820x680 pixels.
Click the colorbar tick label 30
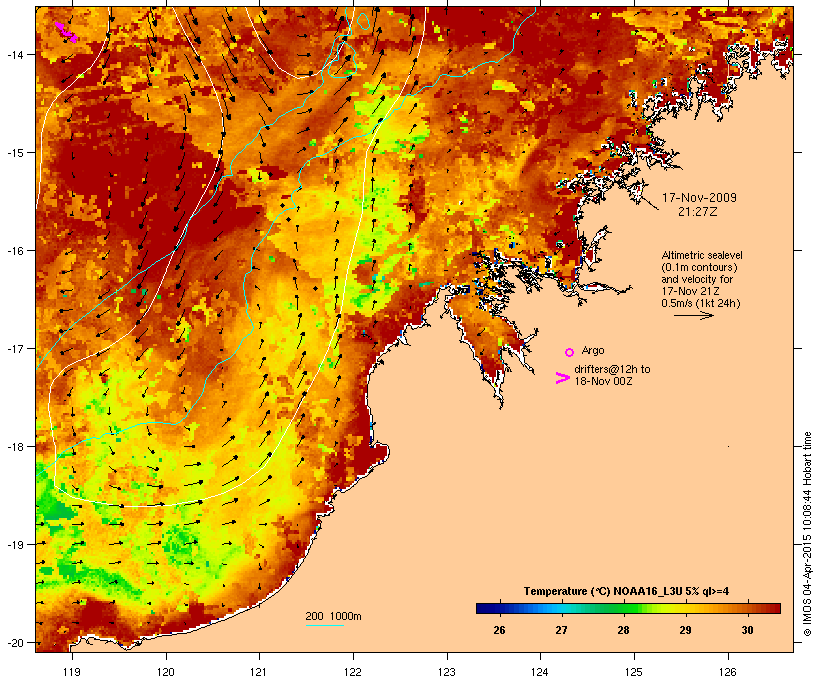click(x=747, y=630)
